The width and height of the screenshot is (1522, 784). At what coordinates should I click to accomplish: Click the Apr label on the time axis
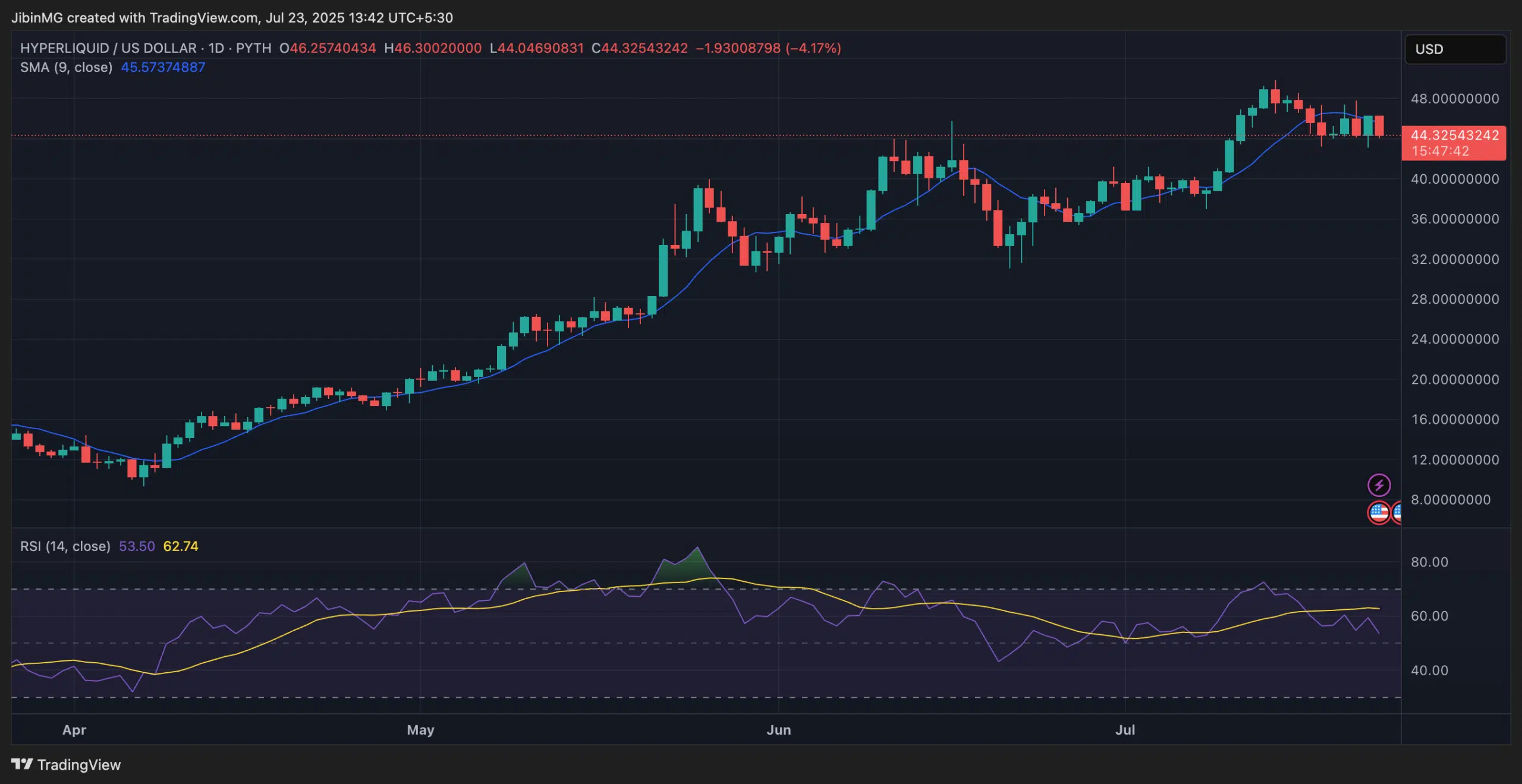tap(74, 730)
